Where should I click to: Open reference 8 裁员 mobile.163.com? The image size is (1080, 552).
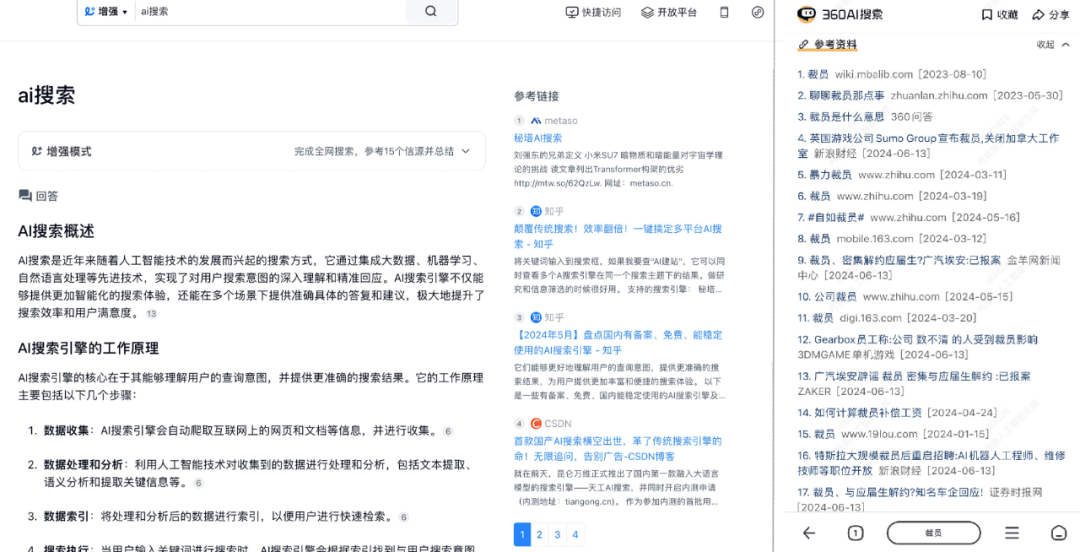(892, 238)
